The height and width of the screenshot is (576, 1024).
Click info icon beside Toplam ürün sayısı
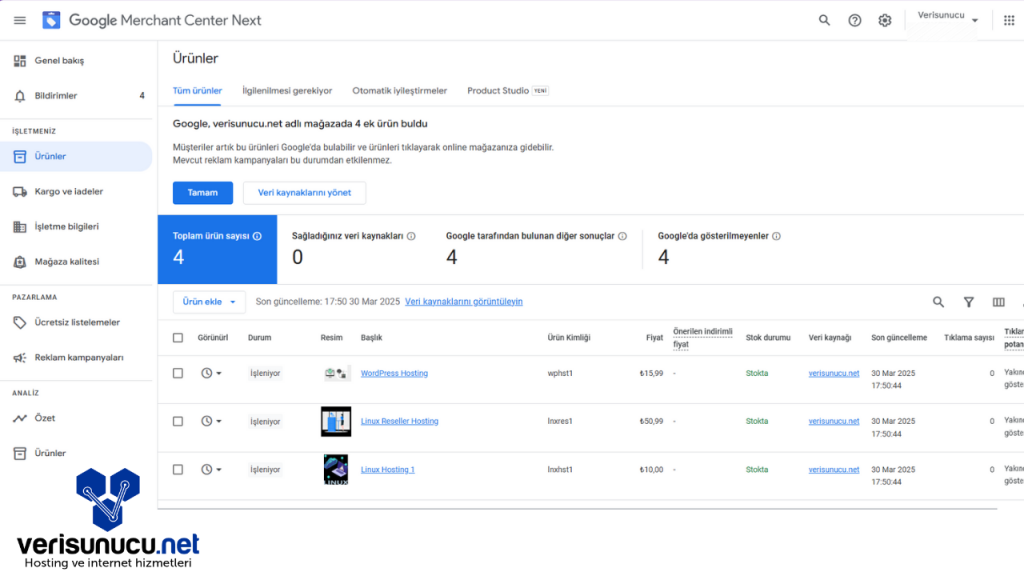pos(257,236)
